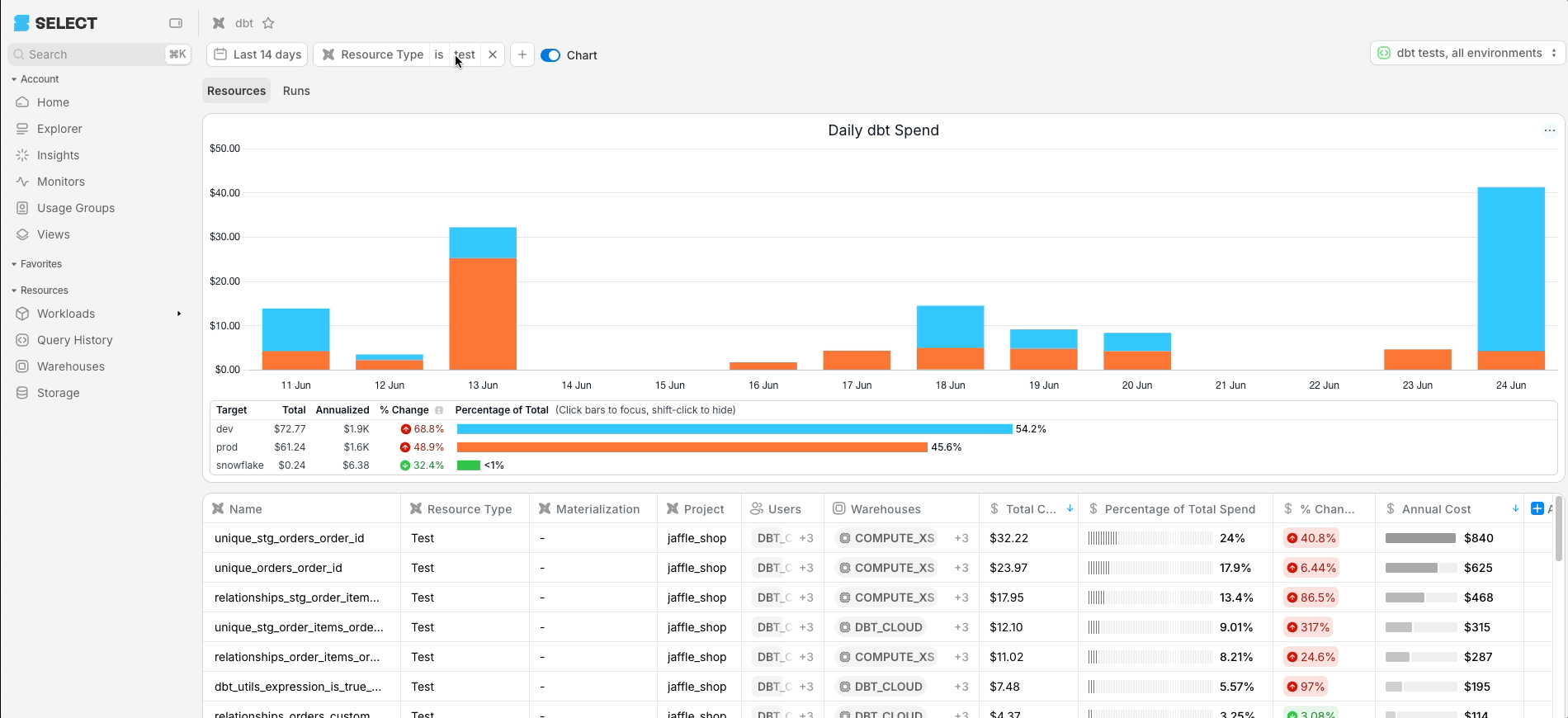Open unique_stg_orders_order_id row

(289, 538)
